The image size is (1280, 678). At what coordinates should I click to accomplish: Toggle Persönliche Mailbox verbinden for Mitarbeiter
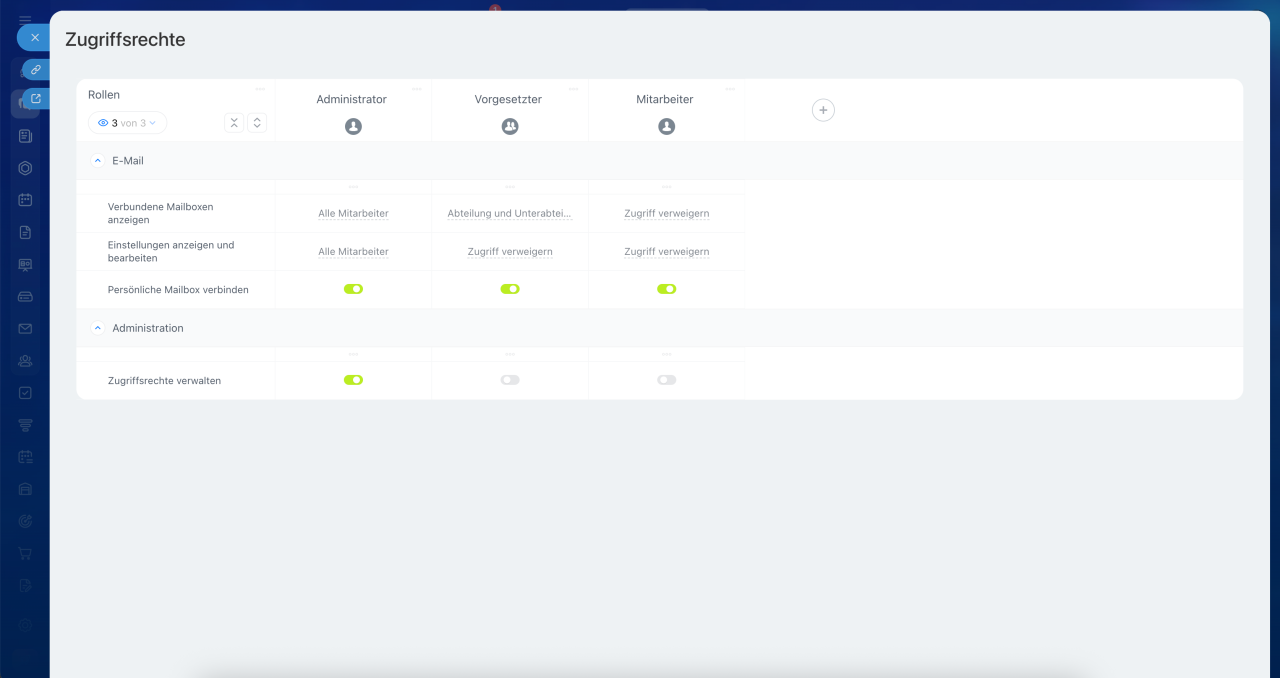pos(667,289)
